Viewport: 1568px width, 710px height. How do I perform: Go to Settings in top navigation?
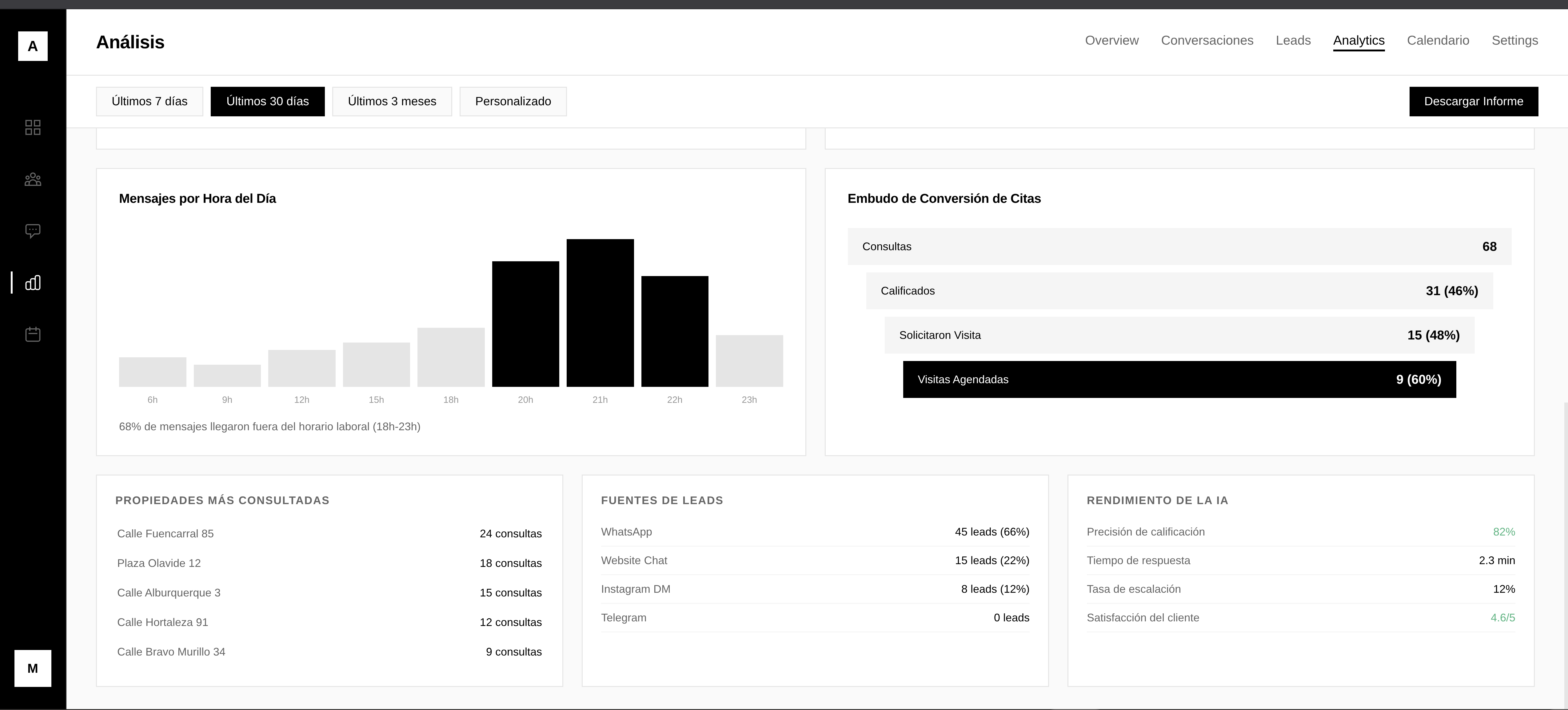click(x=1515, y=40)
